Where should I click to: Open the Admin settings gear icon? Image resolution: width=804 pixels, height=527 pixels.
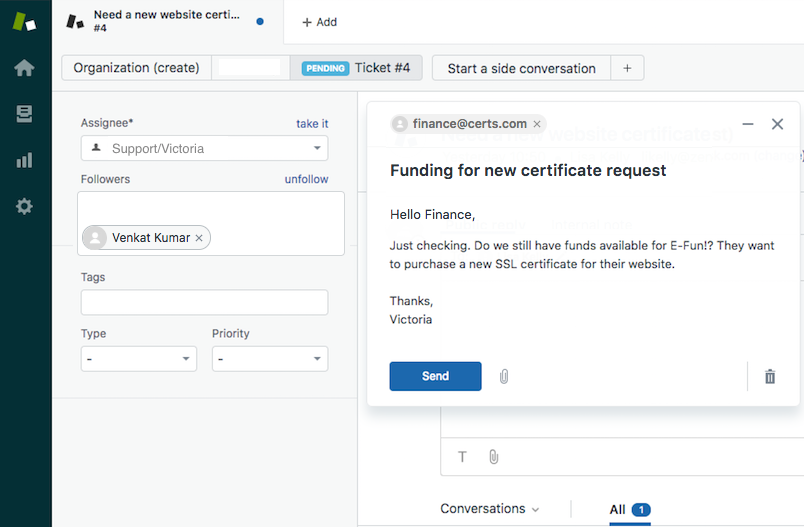(24, 206)
